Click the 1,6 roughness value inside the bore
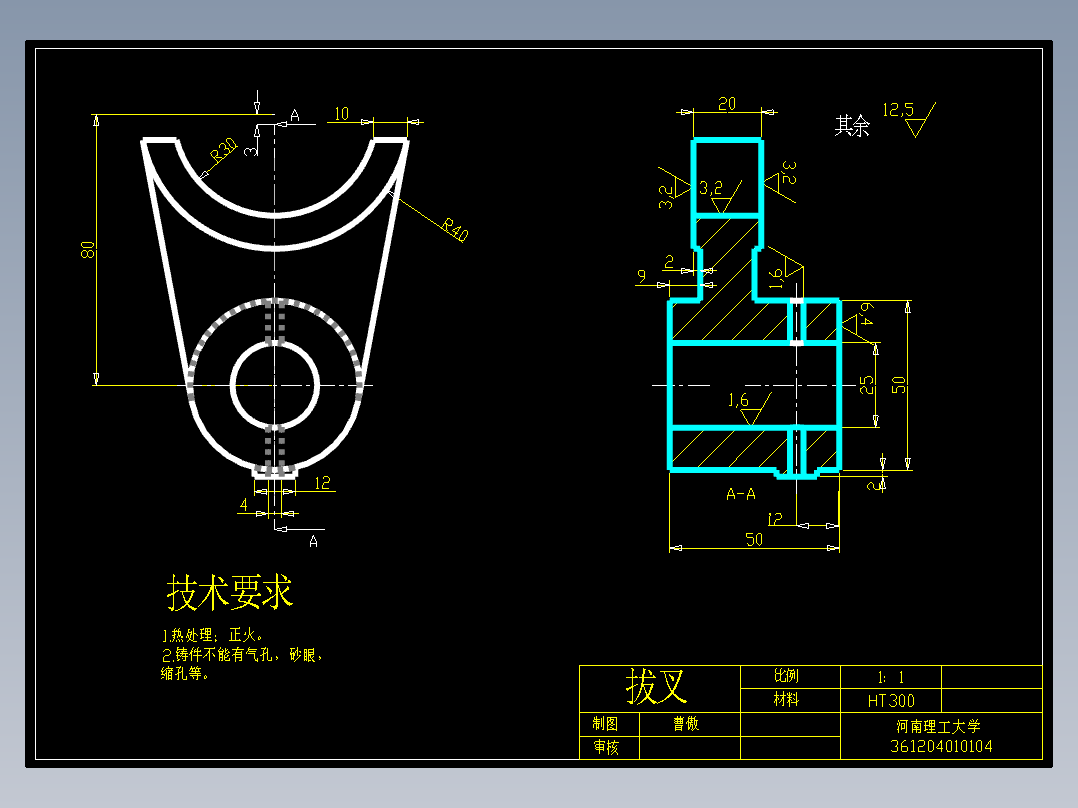Screen dimensions: 1078x808 [738, 400]
